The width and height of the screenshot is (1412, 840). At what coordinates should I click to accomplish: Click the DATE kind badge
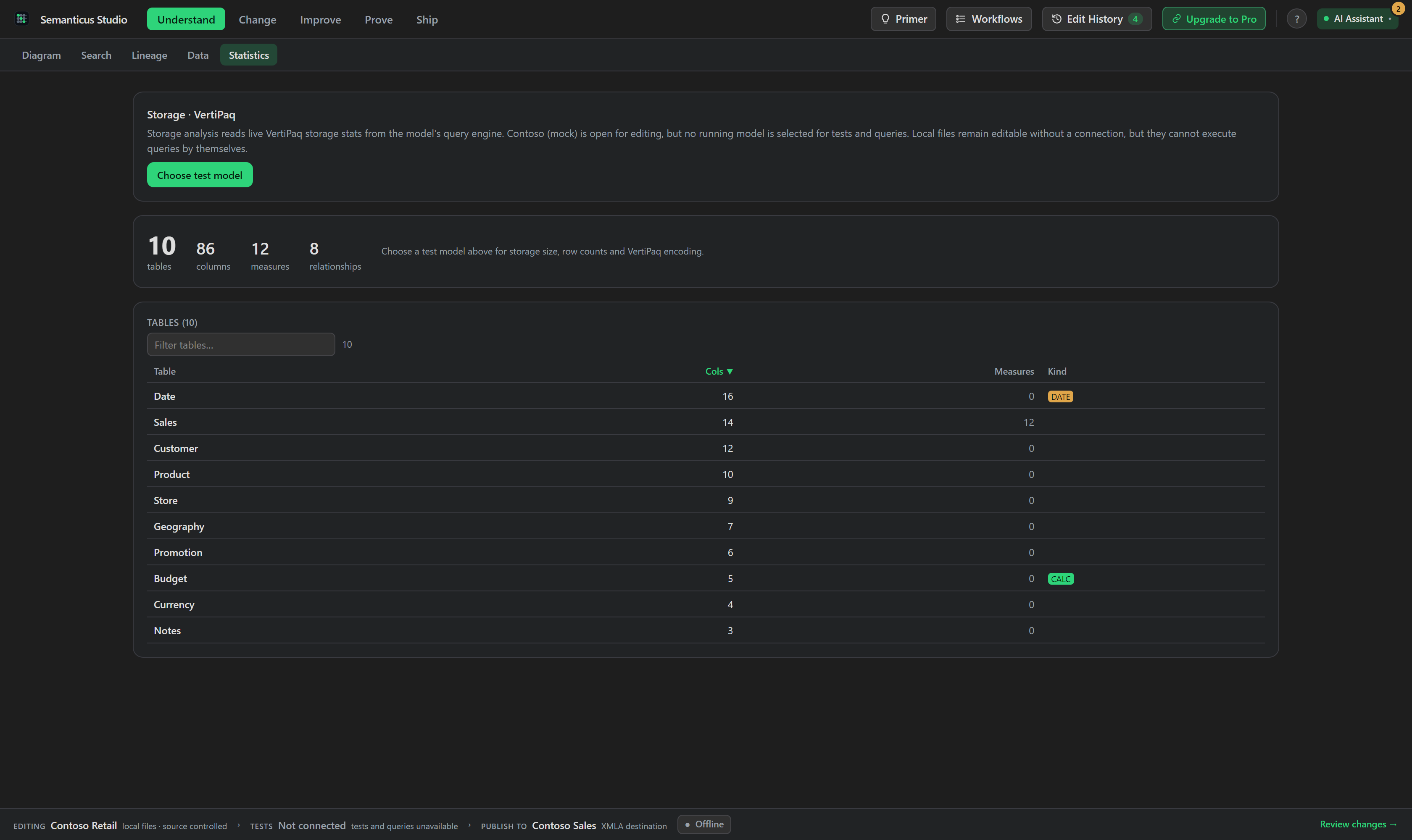tap(1060, 396)
